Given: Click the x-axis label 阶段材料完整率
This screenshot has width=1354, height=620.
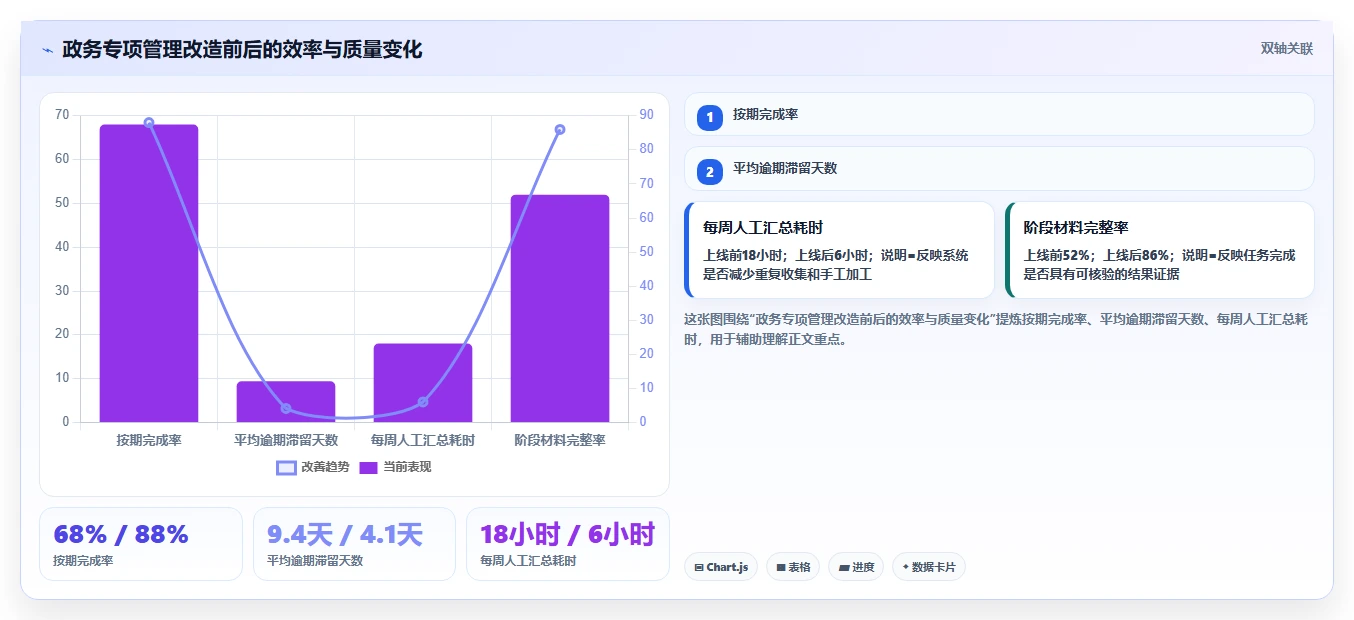Looking at the screenshot, I should (x=560, y=440).
